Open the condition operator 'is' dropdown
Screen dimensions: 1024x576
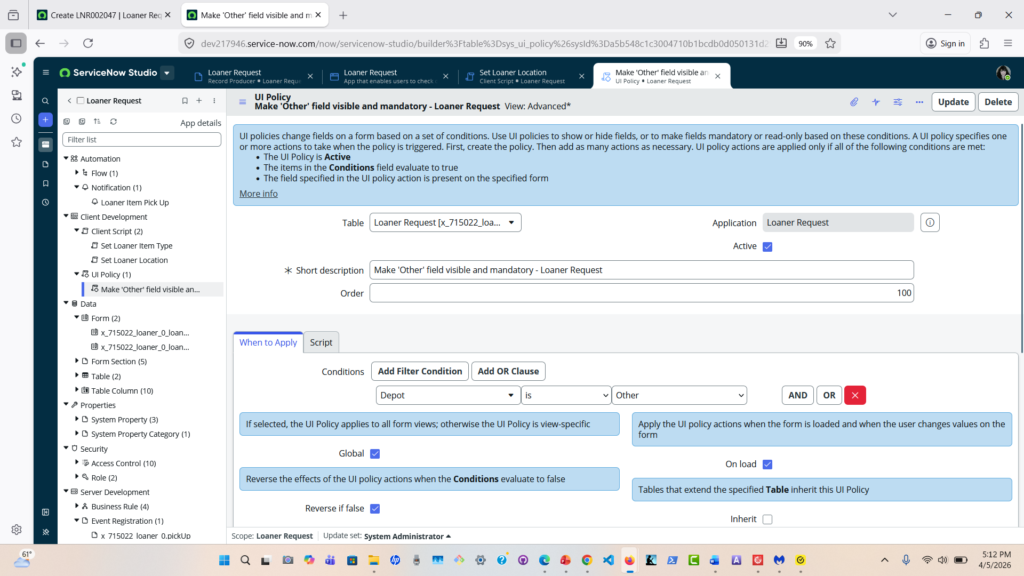pos(566,395)
